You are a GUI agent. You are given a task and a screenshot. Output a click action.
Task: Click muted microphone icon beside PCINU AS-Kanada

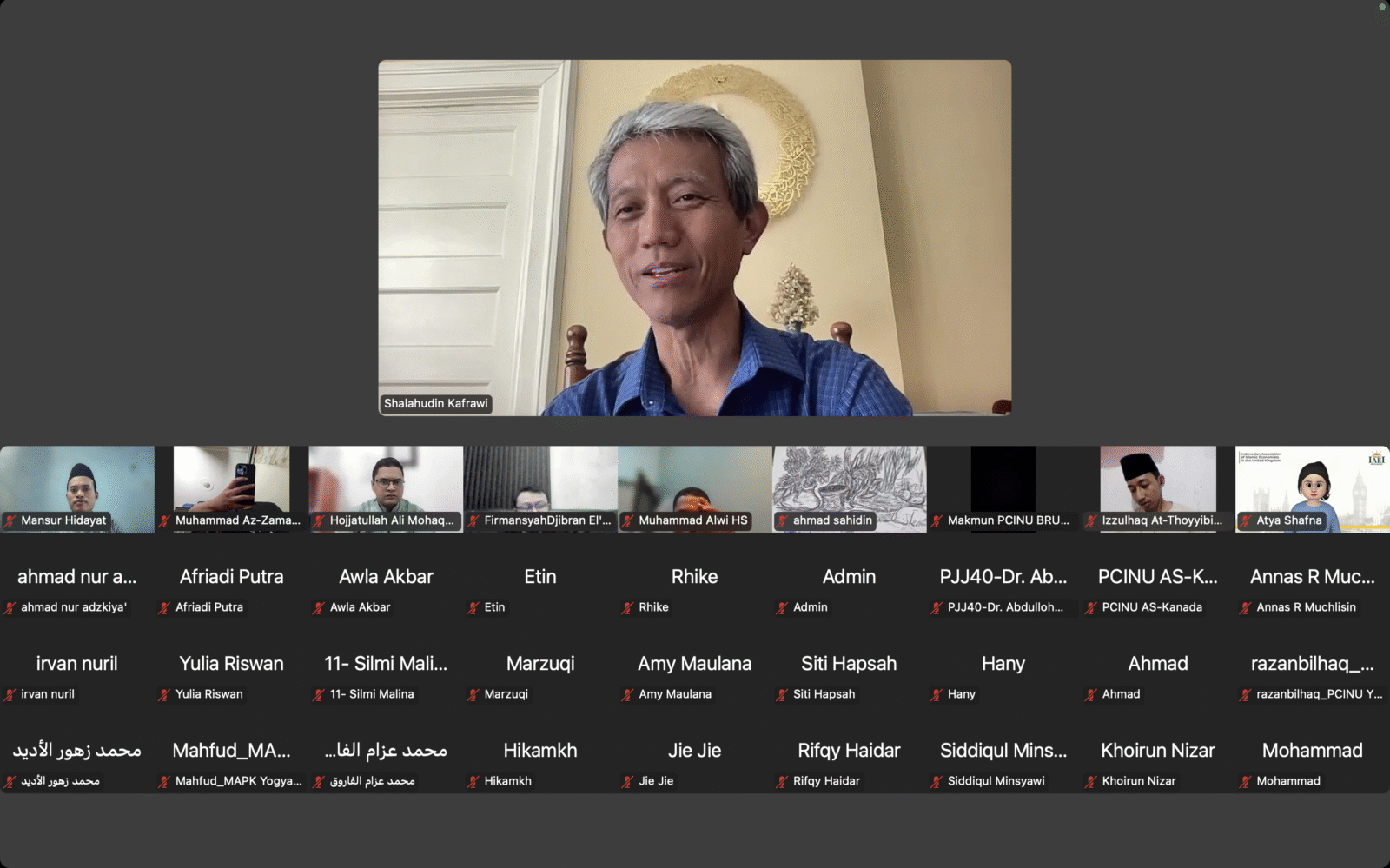(x=1091, y=608)
